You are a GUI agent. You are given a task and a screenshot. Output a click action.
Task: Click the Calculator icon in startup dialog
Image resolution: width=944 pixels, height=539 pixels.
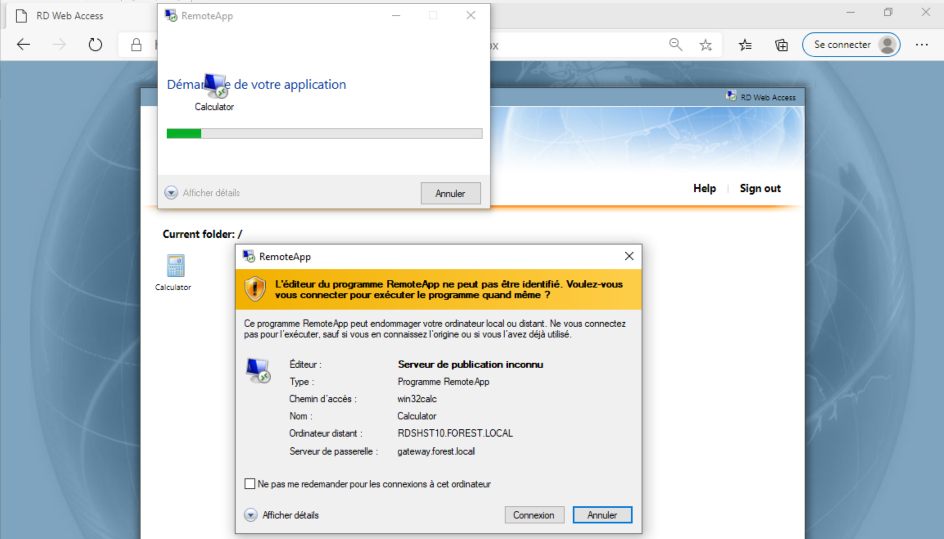(x=216, y=86)
